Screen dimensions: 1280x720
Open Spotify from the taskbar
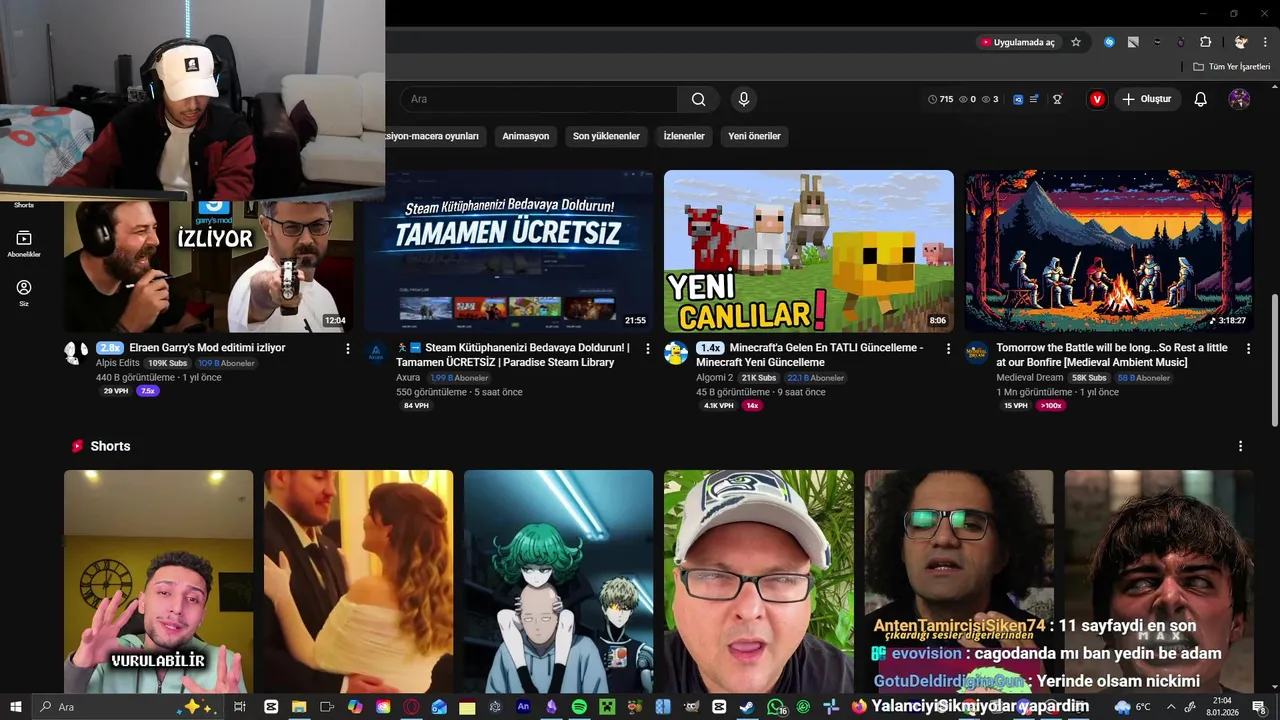pos(579,707)
